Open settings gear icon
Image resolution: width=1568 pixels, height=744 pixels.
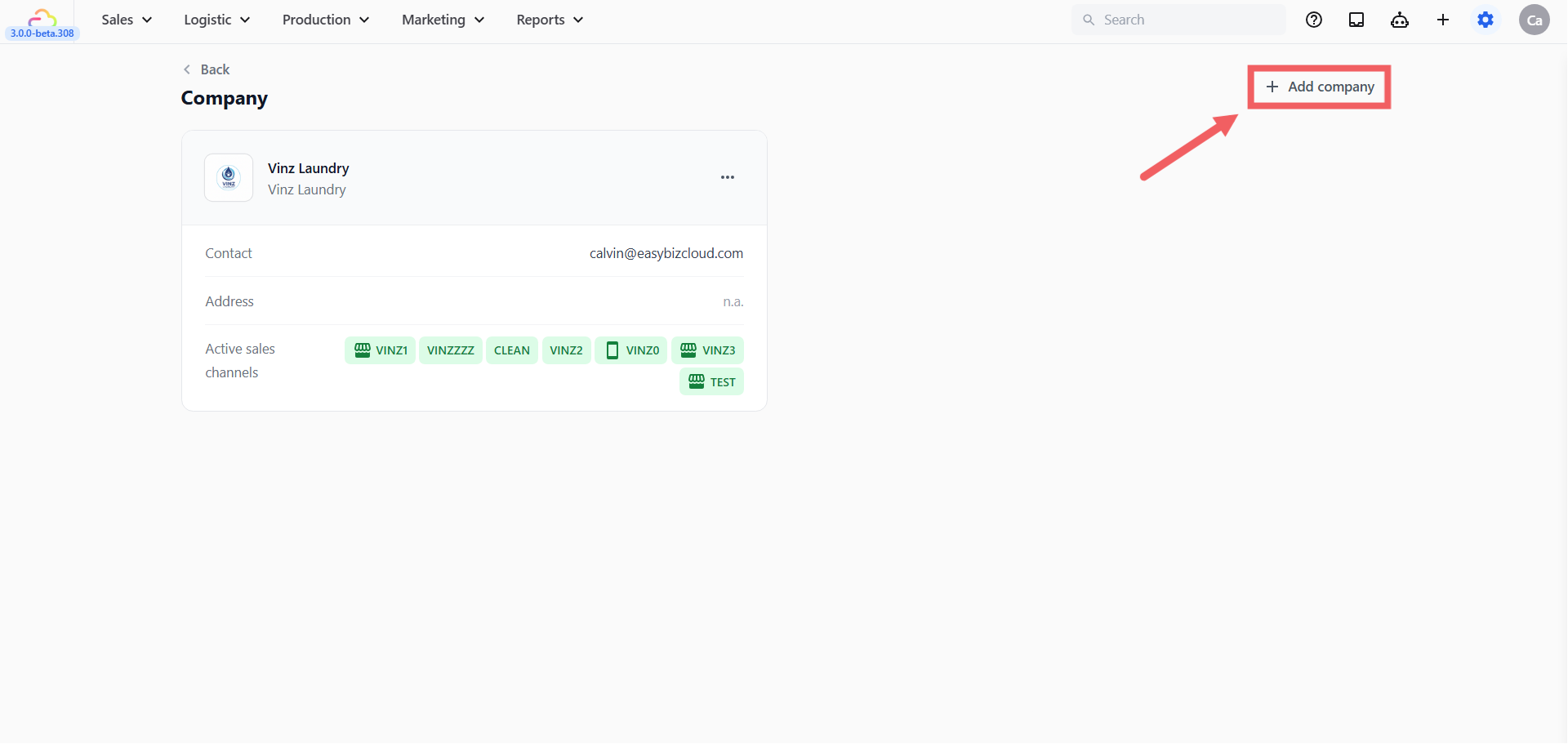coord(1486,20)
